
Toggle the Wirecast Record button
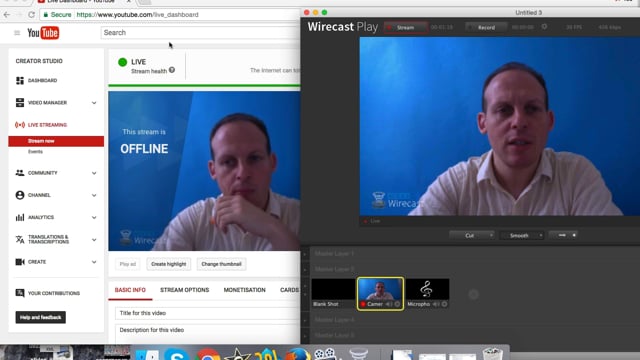click(x=486, y=27)
